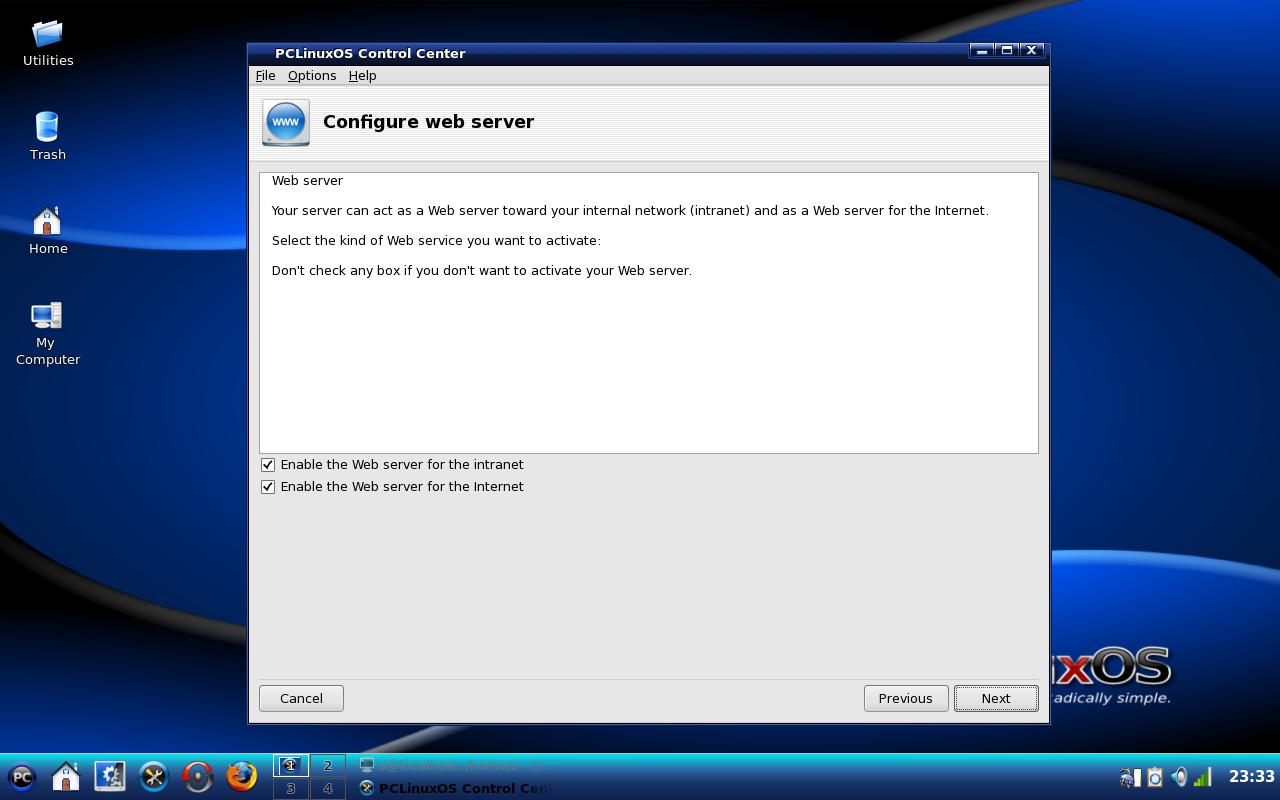Click the www globe icon in the header

point(286,122)
